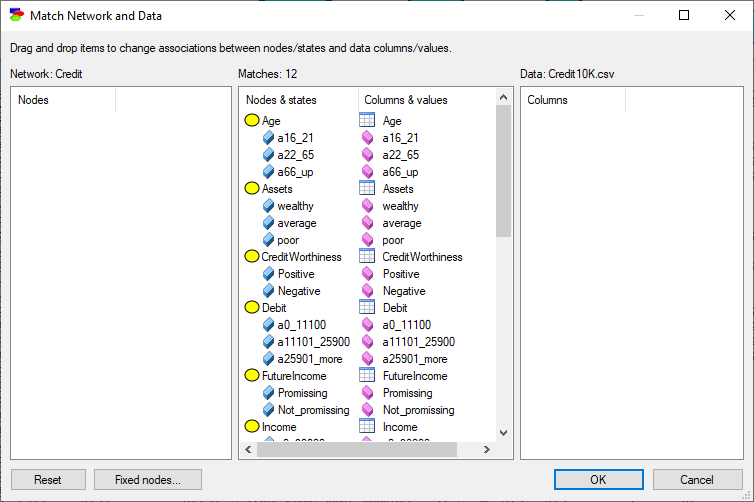Select the a16_21 value in data columns
Viewport: 754px width, 502px height.
point(401,138)
